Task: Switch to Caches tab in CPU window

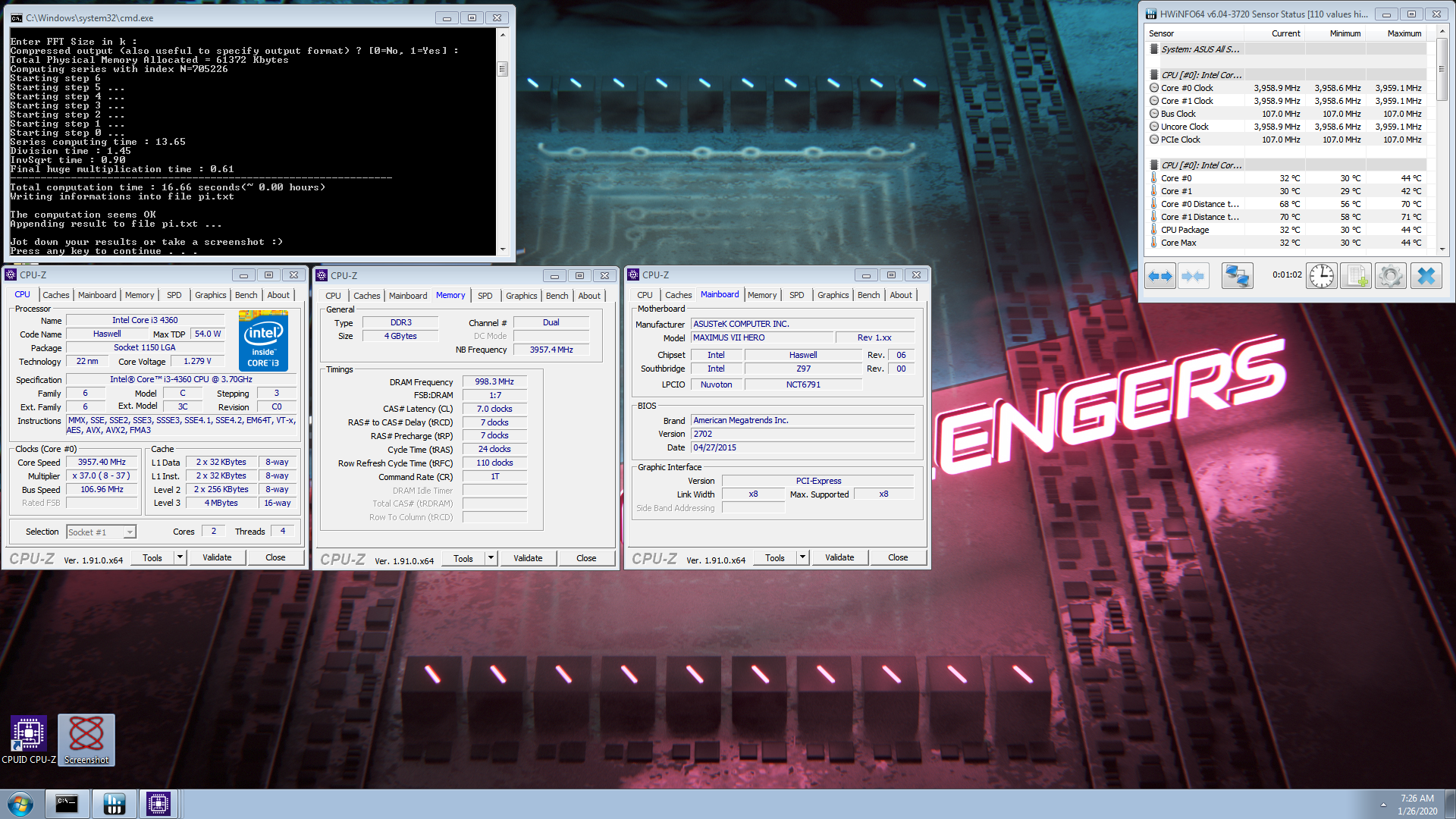Action: [55, 295]
